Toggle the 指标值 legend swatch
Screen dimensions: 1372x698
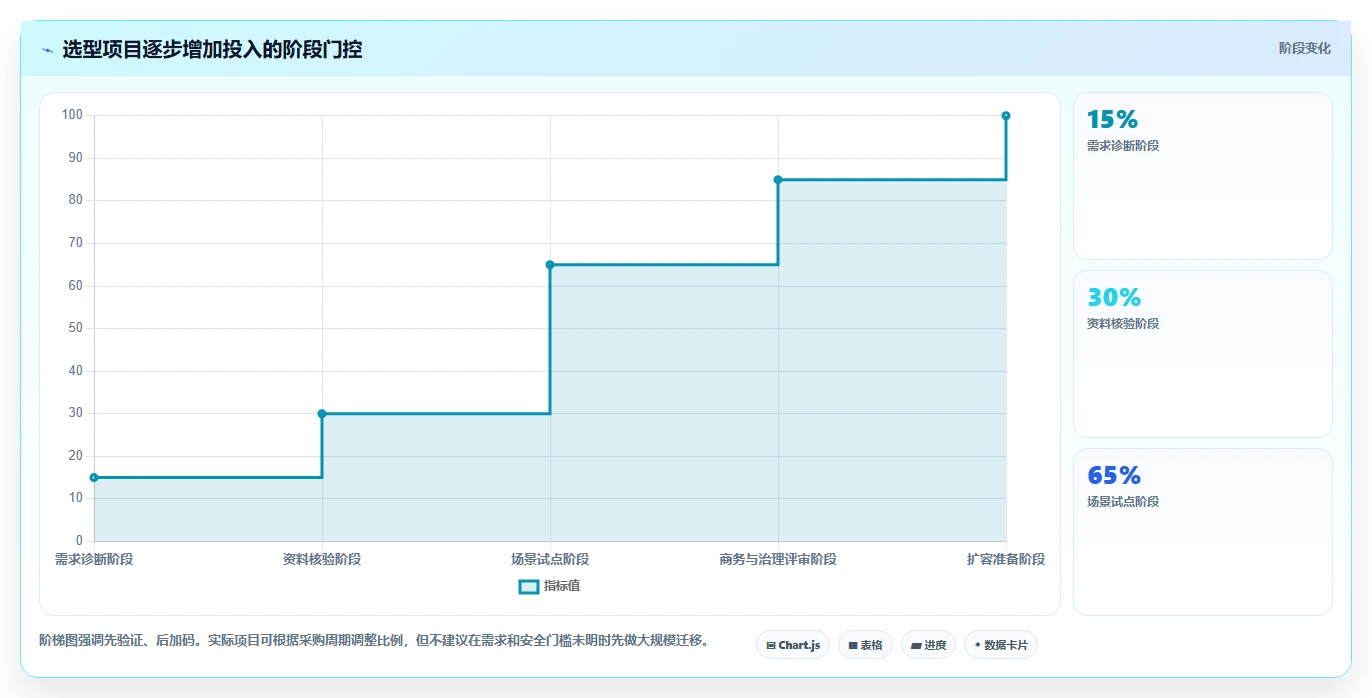coord(529,586)
